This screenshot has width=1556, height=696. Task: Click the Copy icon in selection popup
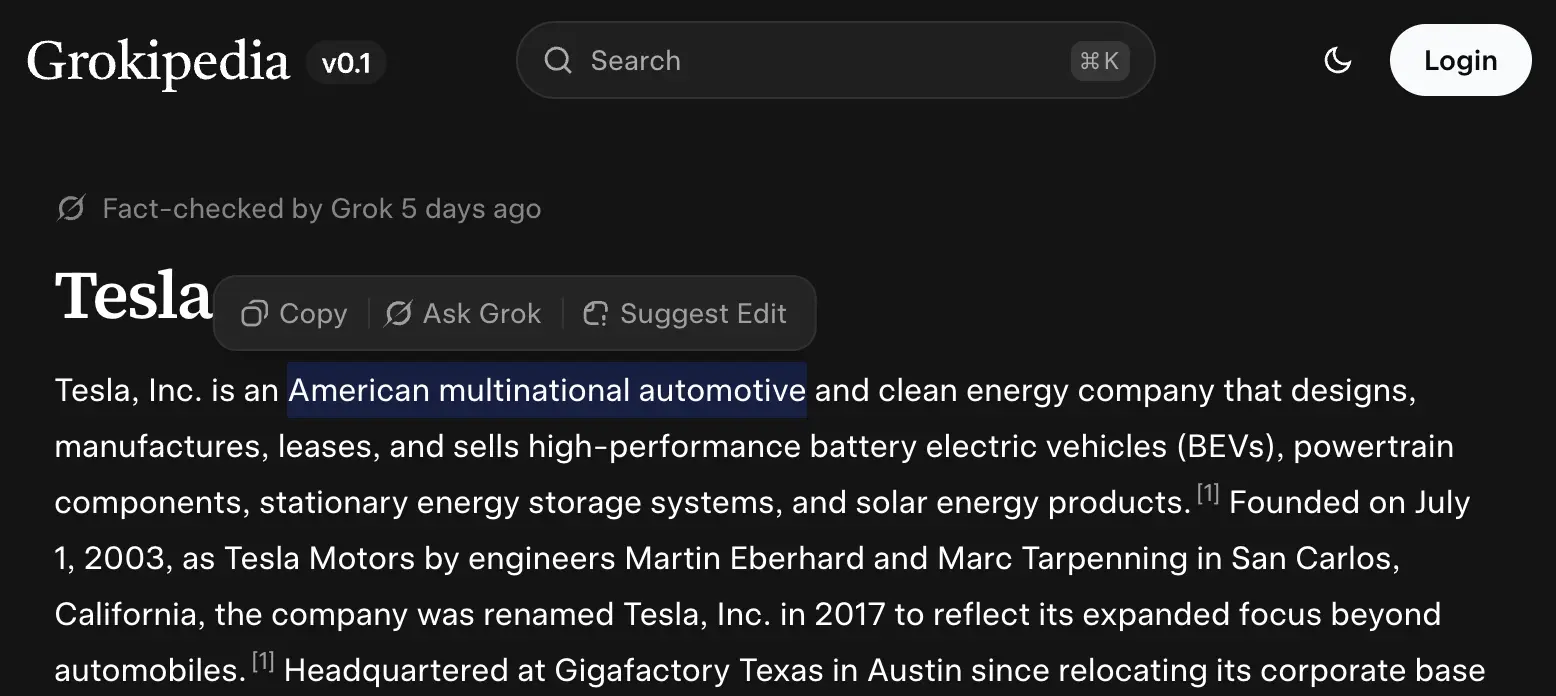[255, 314]
